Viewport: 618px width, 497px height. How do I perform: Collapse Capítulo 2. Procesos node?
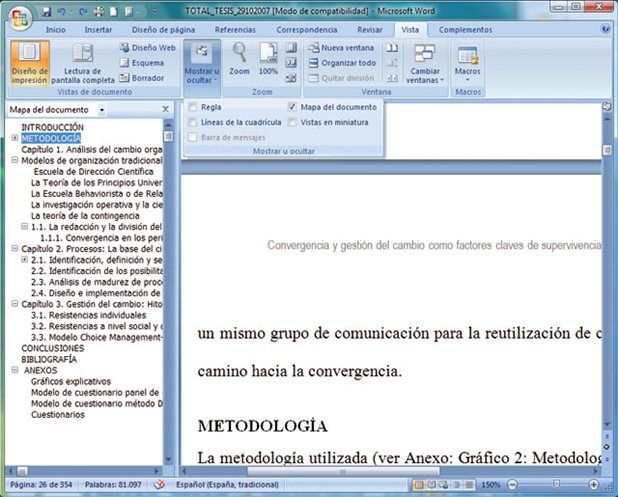coord(15,248)
